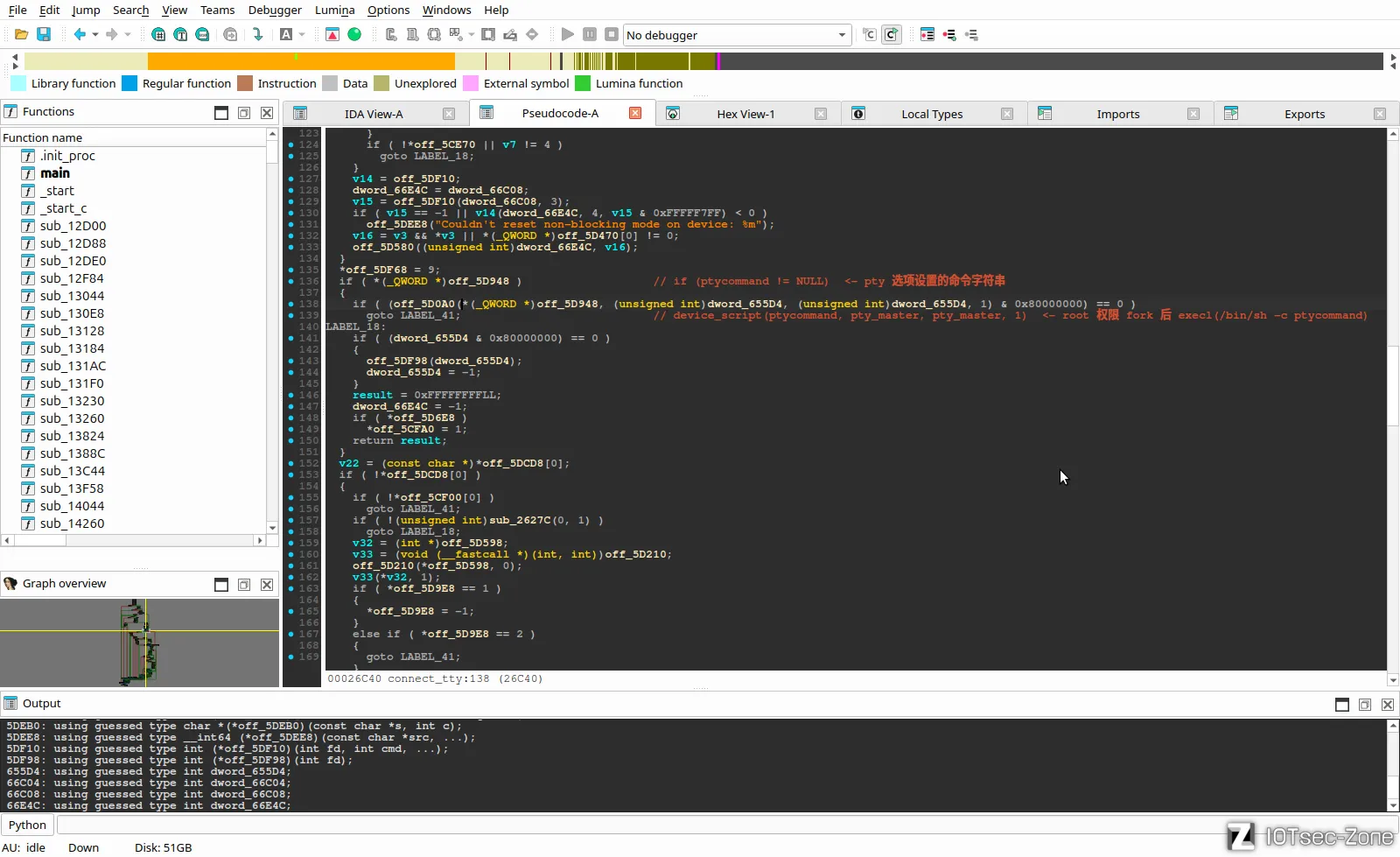
Task: Click the graph overview thumbnail
Action: tap(140, 643)
